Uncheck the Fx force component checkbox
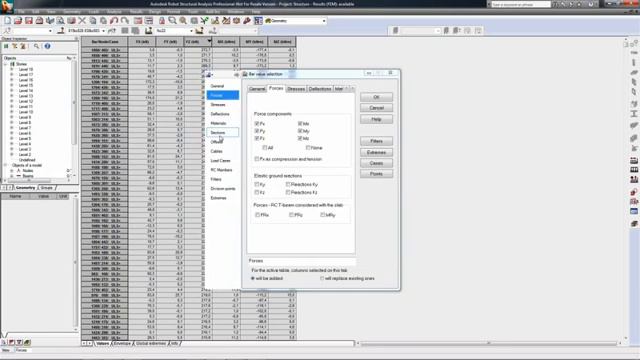The width and height of the screenshot is (640, 360). (257, 123)
